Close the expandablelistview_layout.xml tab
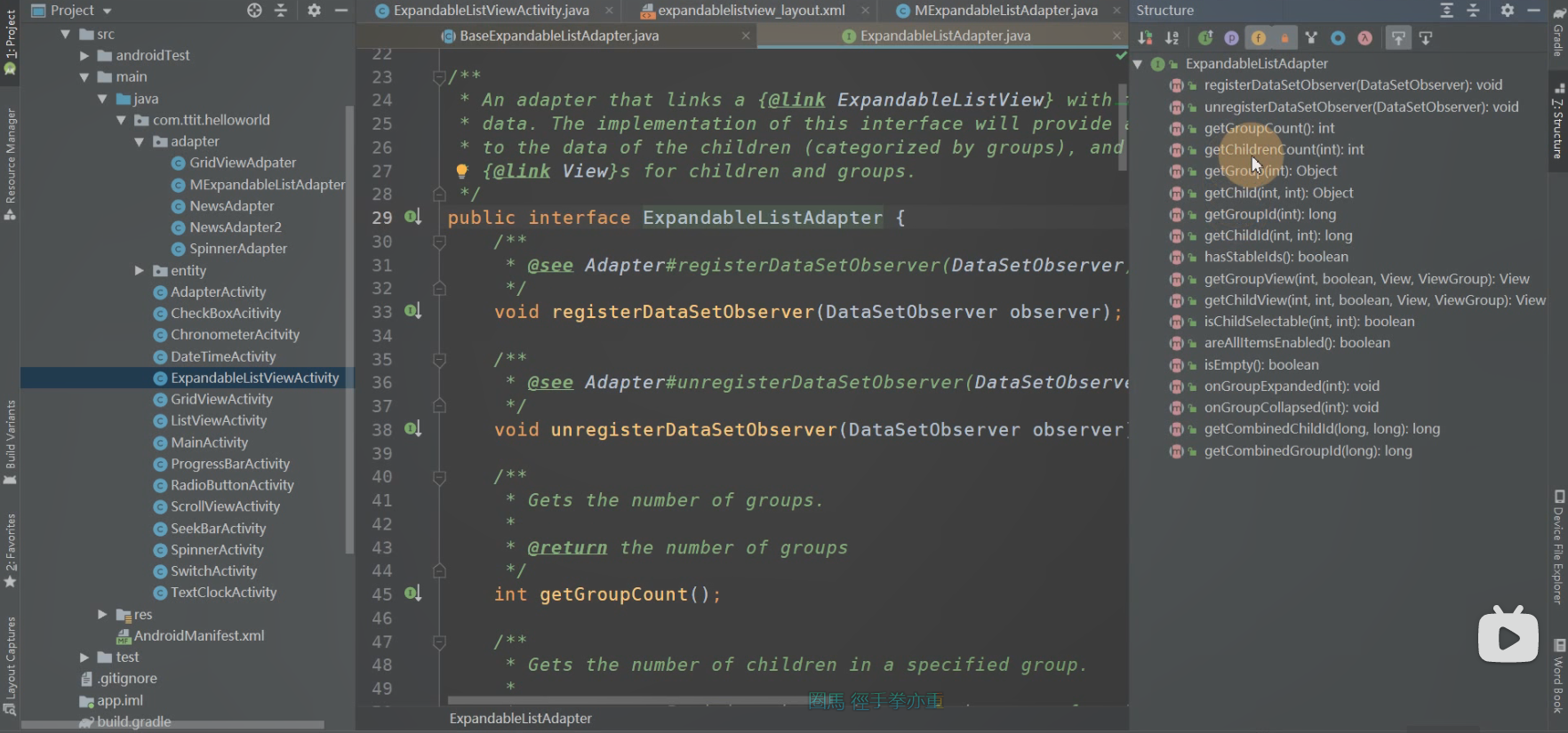Viewport: 1568px width, 733px height. pyautogui.click(x=865, y=11)
